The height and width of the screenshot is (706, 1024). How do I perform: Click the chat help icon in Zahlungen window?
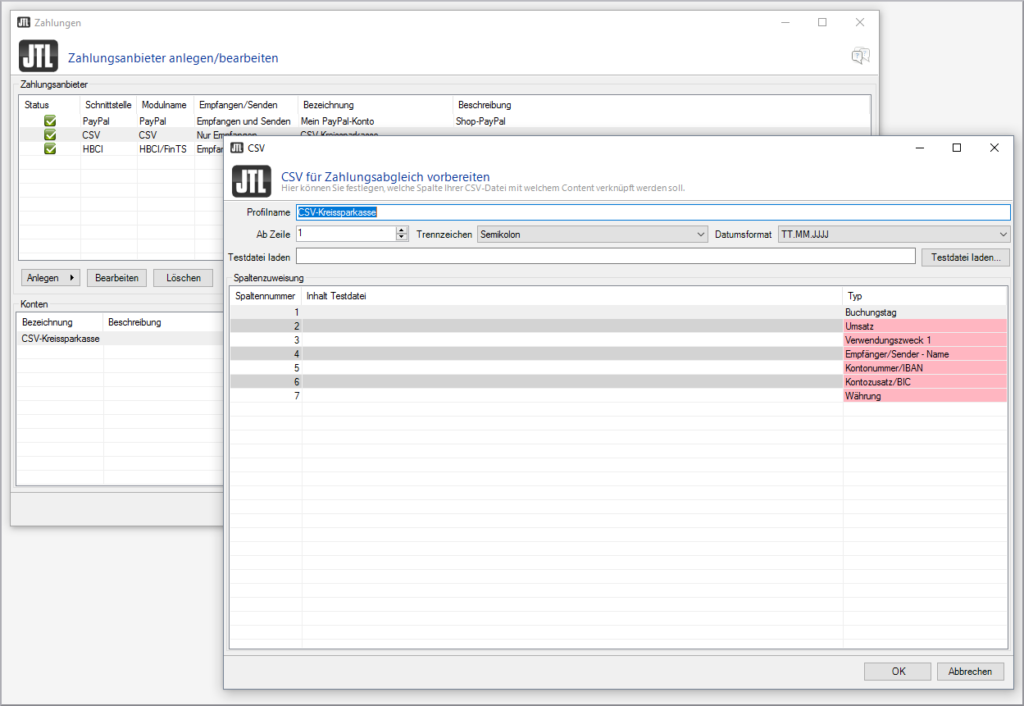pos(860,57)
